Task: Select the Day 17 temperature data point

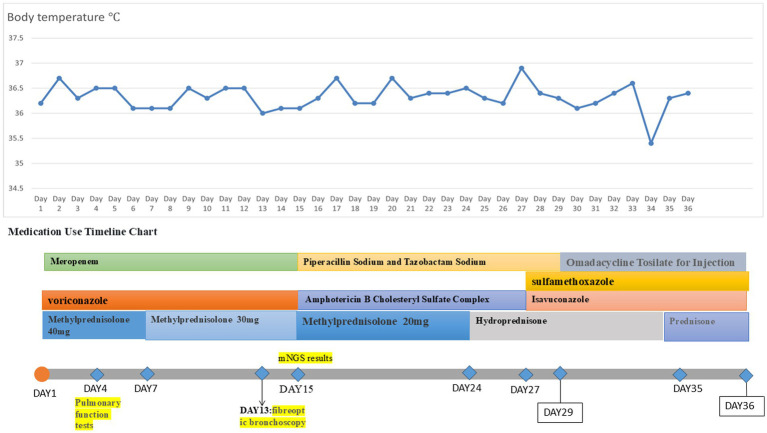Action: 337,78
